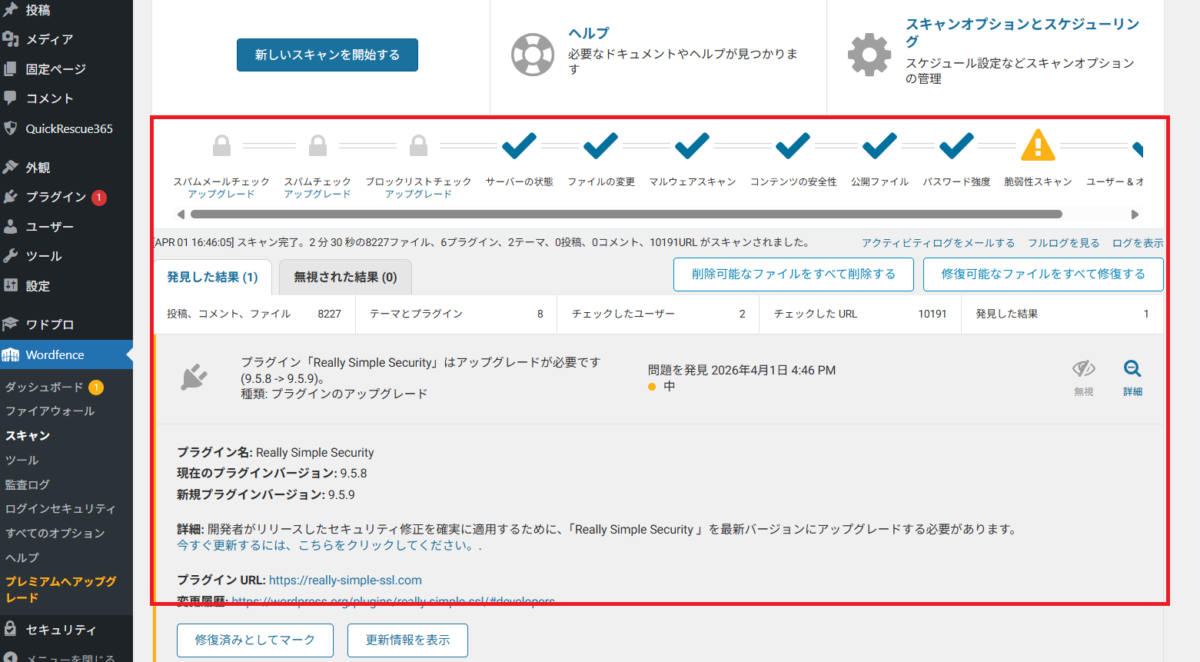Open the プラグイン sidebar menu
This screenshot has height=662, width=1200.
pos(56,197)
